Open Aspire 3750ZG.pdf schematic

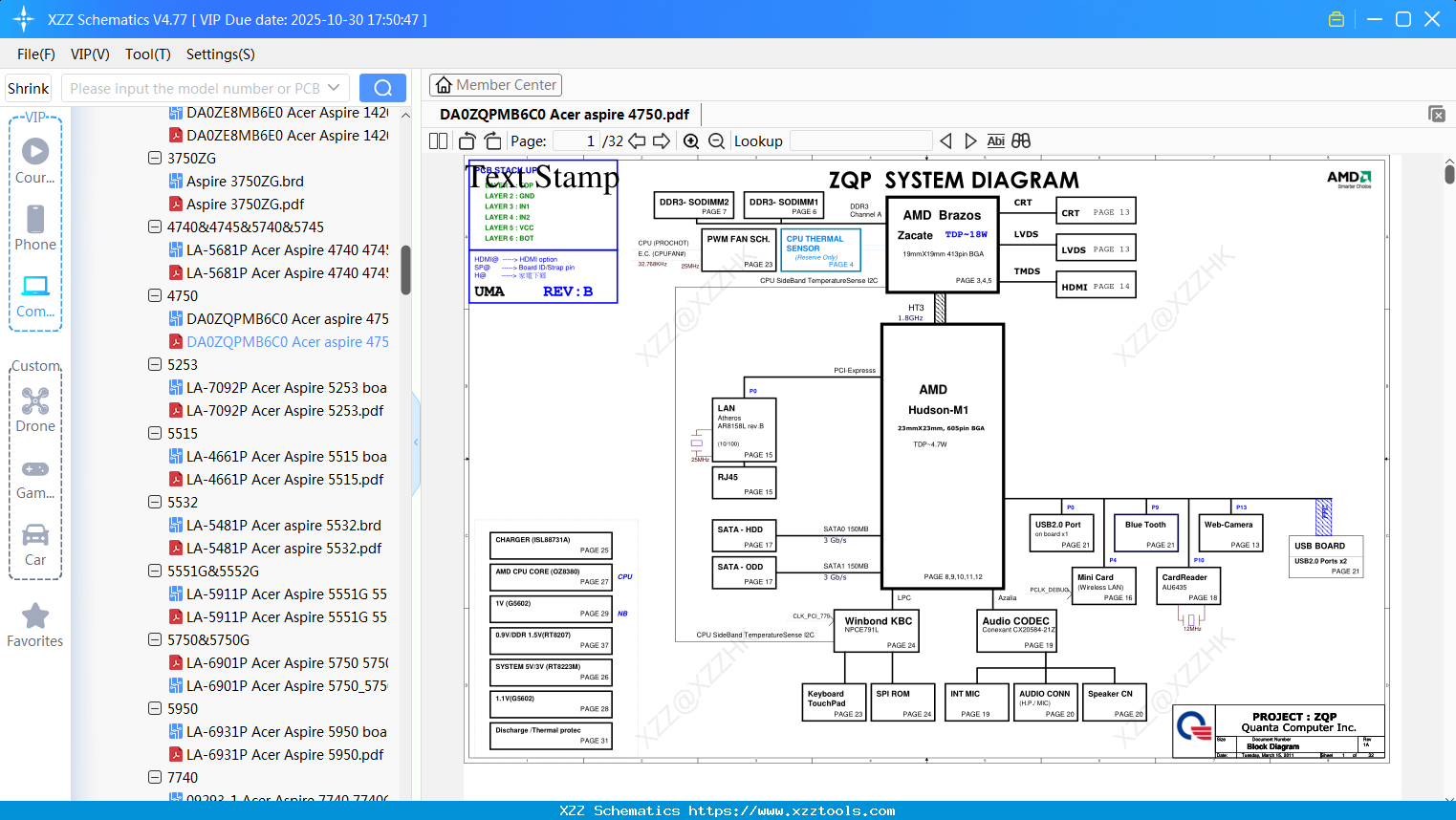pyautogui.click(x=245, y=204)
